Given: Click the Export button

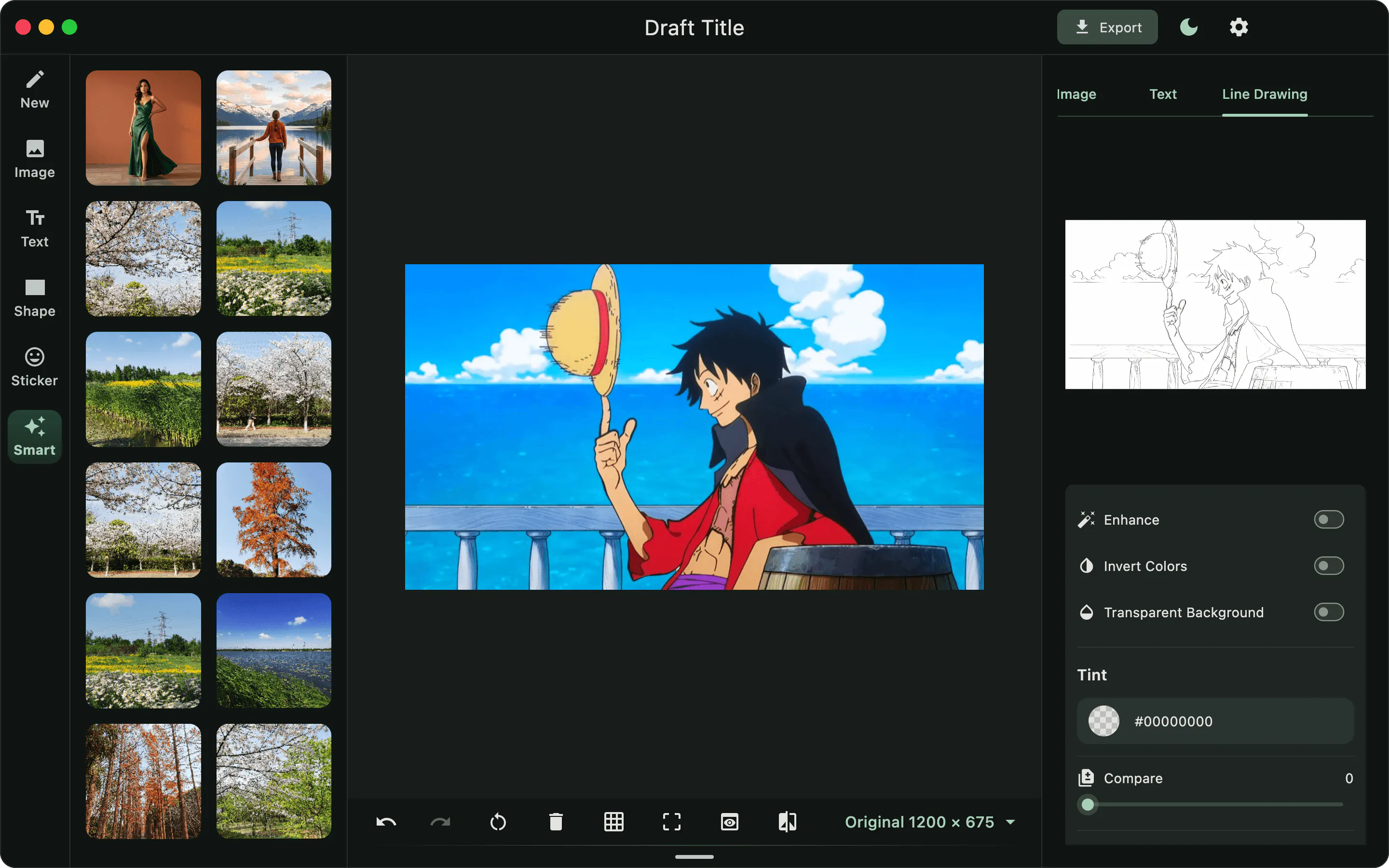Looking at the screenshot, I should (x=1107, y=27).
